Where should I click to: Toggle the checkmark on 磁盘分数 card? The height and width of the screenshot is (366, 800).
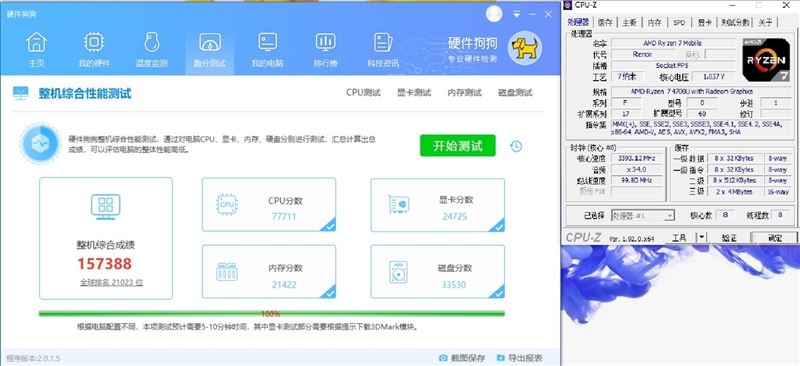498,291
